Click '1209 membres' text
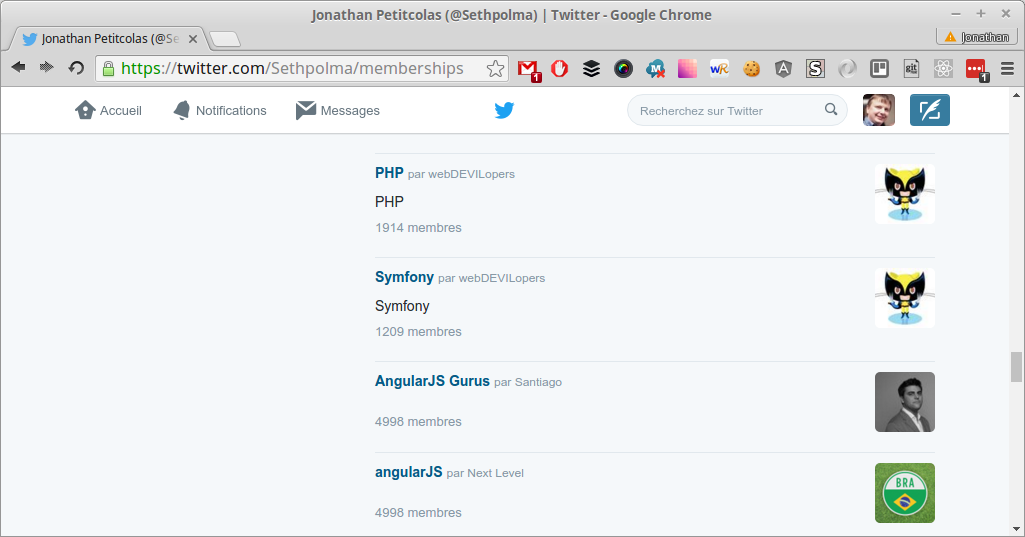 point(418,332)
